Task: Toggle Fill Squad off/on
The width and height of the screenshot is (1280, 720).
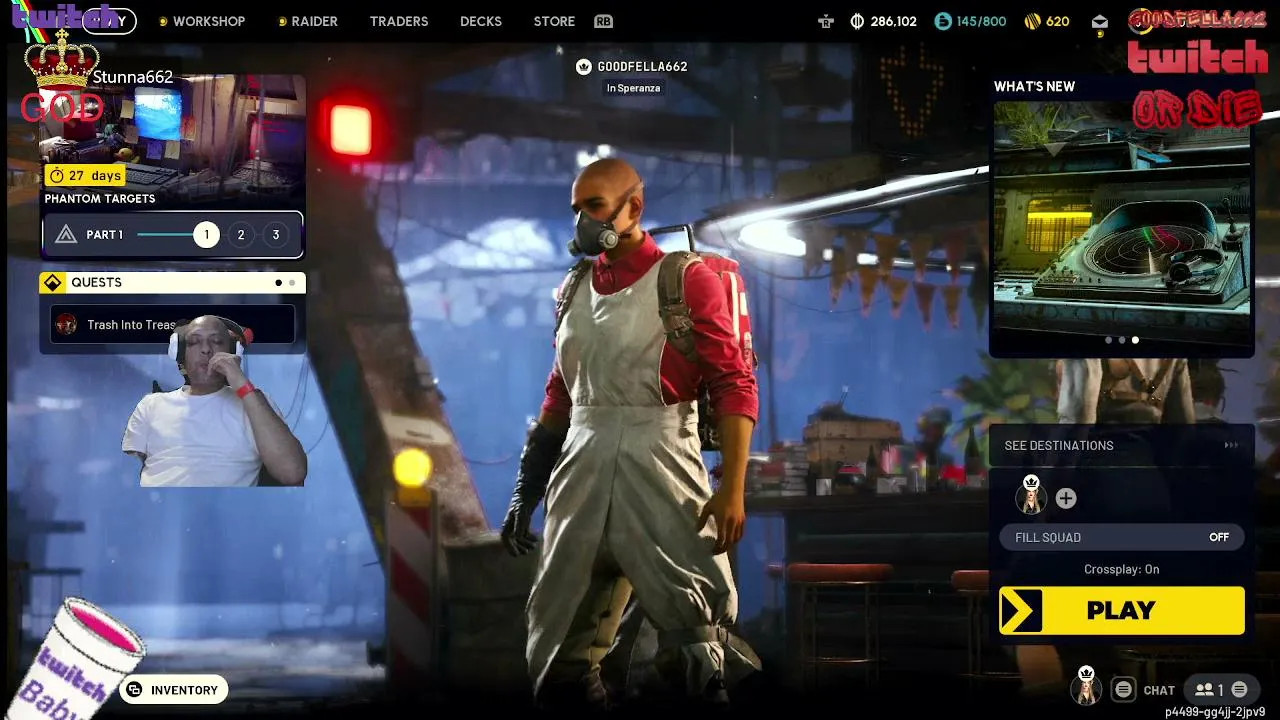Action: click(x=1122, y=537)
